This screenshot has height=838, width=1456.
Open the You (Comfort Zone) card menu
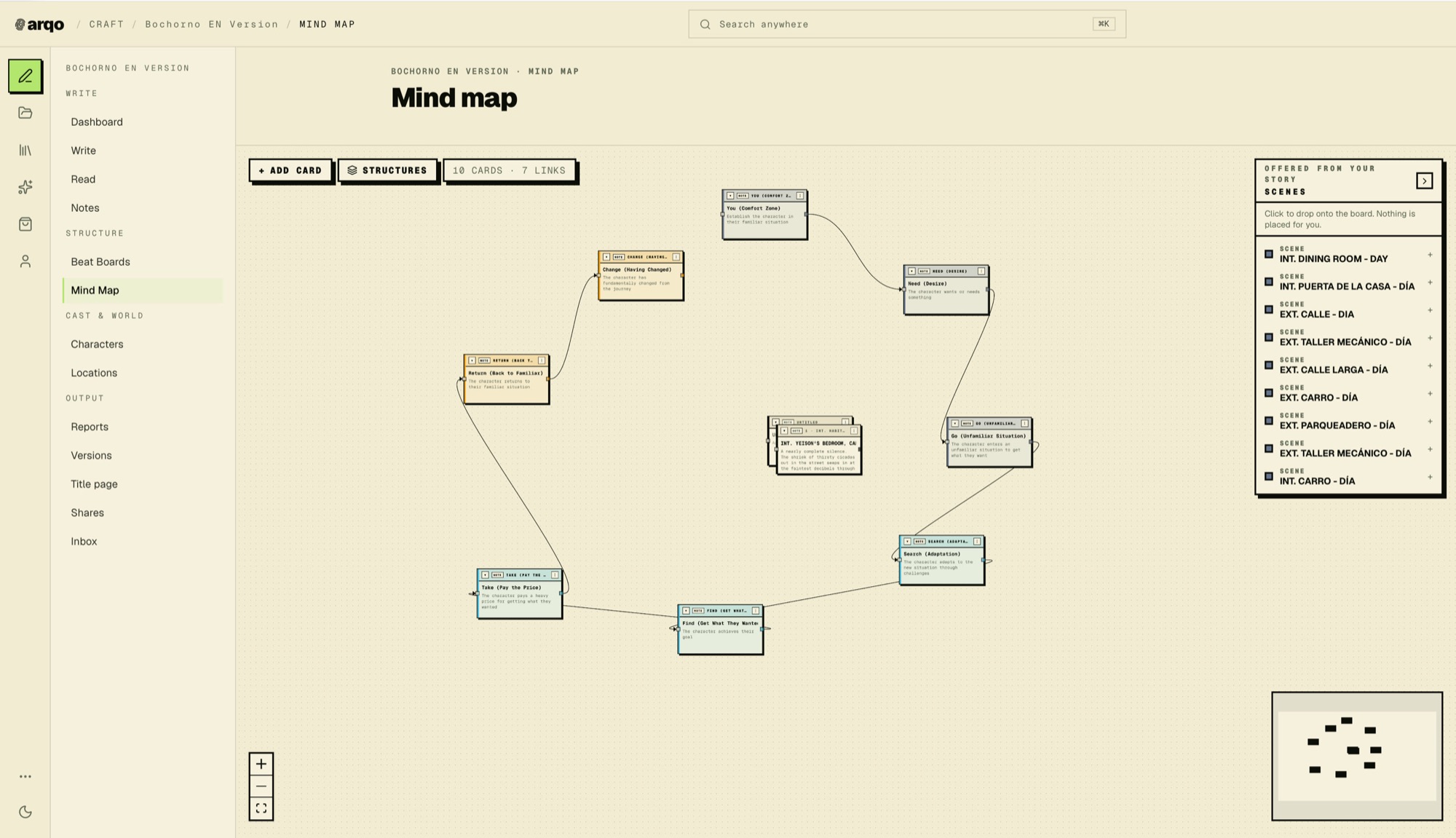[x=800, y=196]
